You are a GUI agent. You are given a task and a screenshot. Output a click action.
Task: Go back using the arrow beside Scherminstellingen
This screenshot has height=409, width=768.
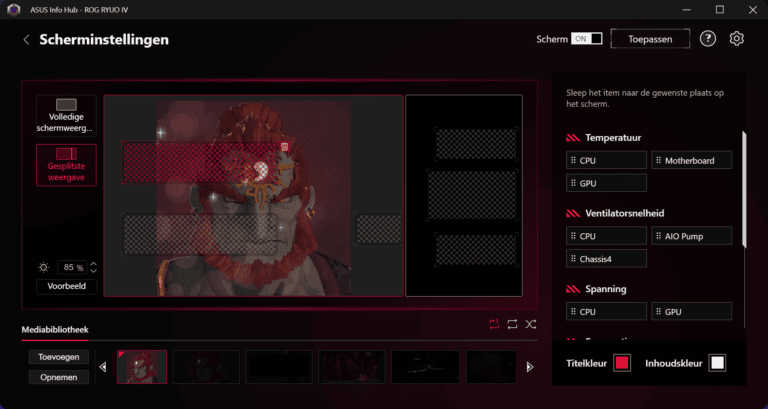coord(26,40)
